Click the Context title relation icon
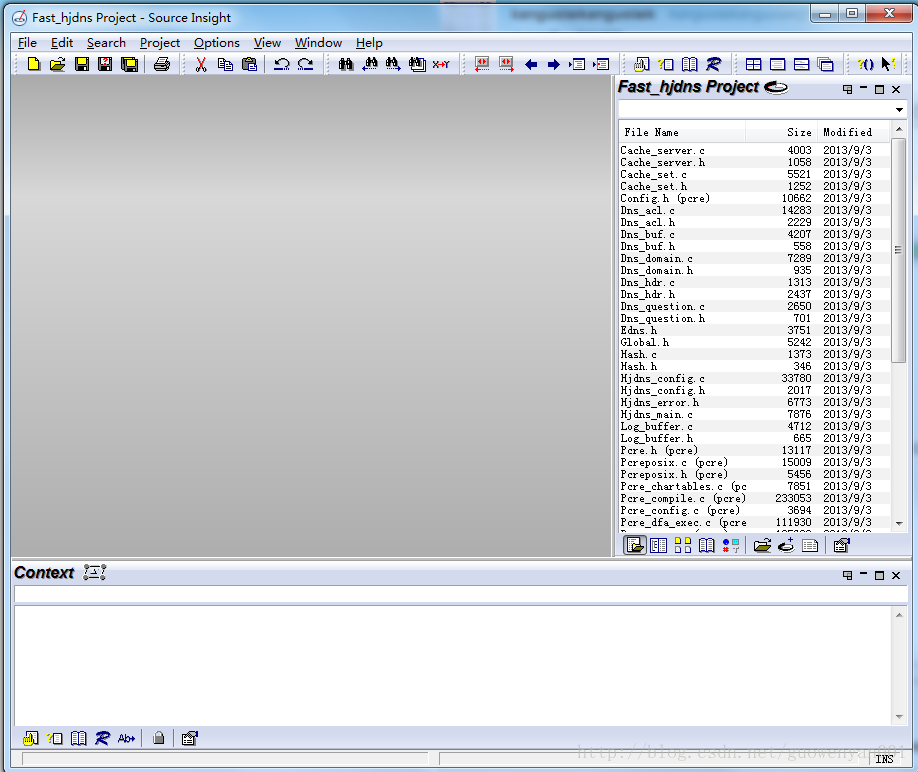918x772 pixels. coord(94,572)
